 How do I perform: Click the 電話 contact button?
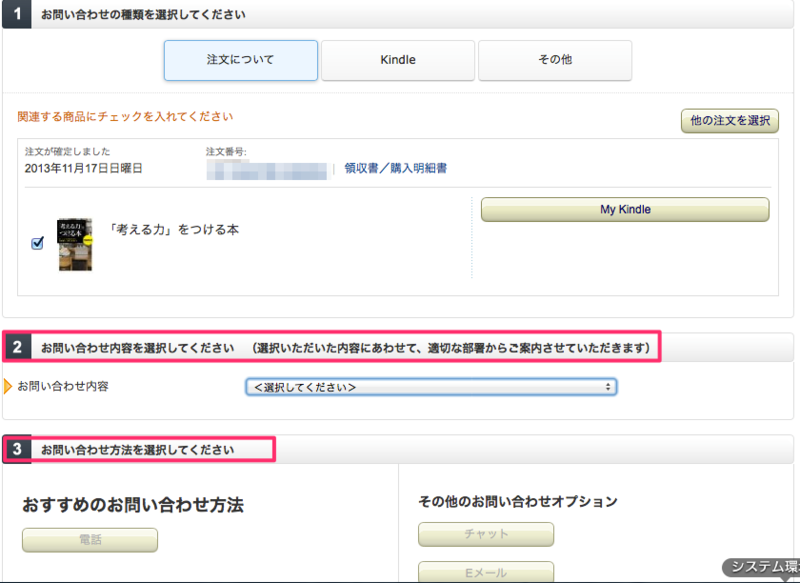tap(90, 540)
